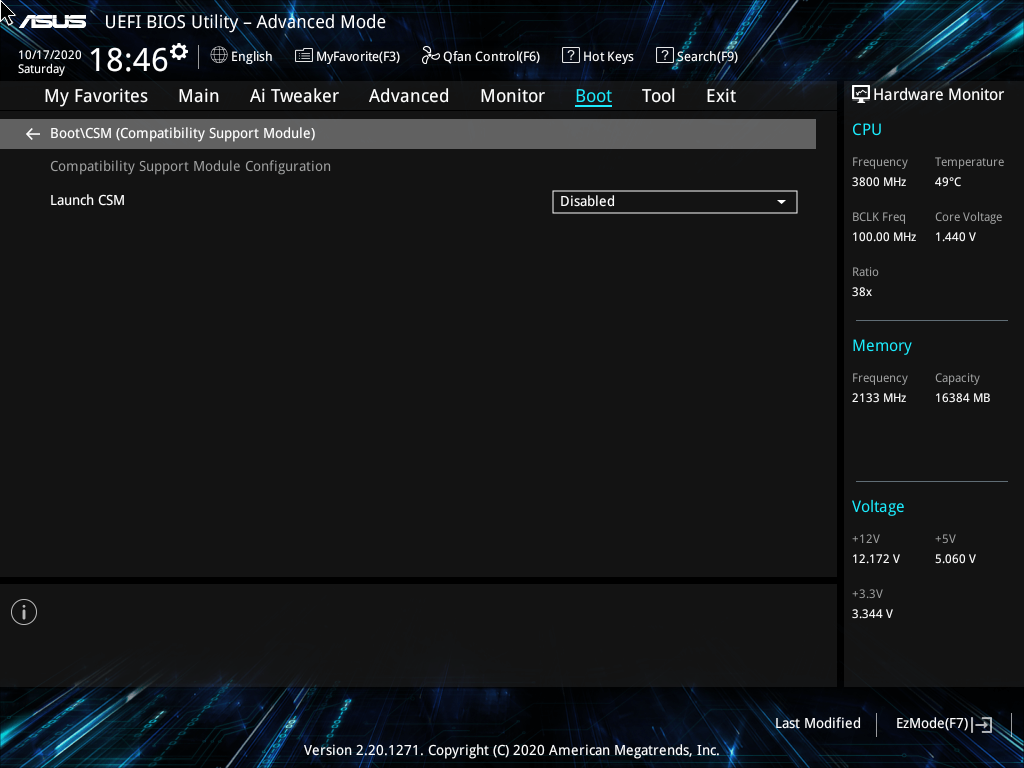This screenshot has width=1024, height=768.
Task: Click Boot\CSM breadcrumb title
Action: 183,133
